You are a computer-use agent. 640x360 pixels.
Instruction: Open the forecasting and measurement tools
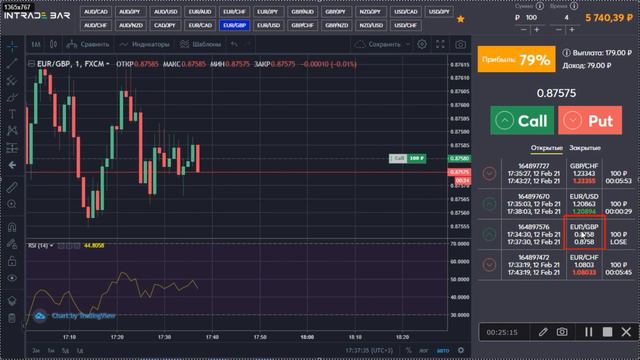(12, 148)
